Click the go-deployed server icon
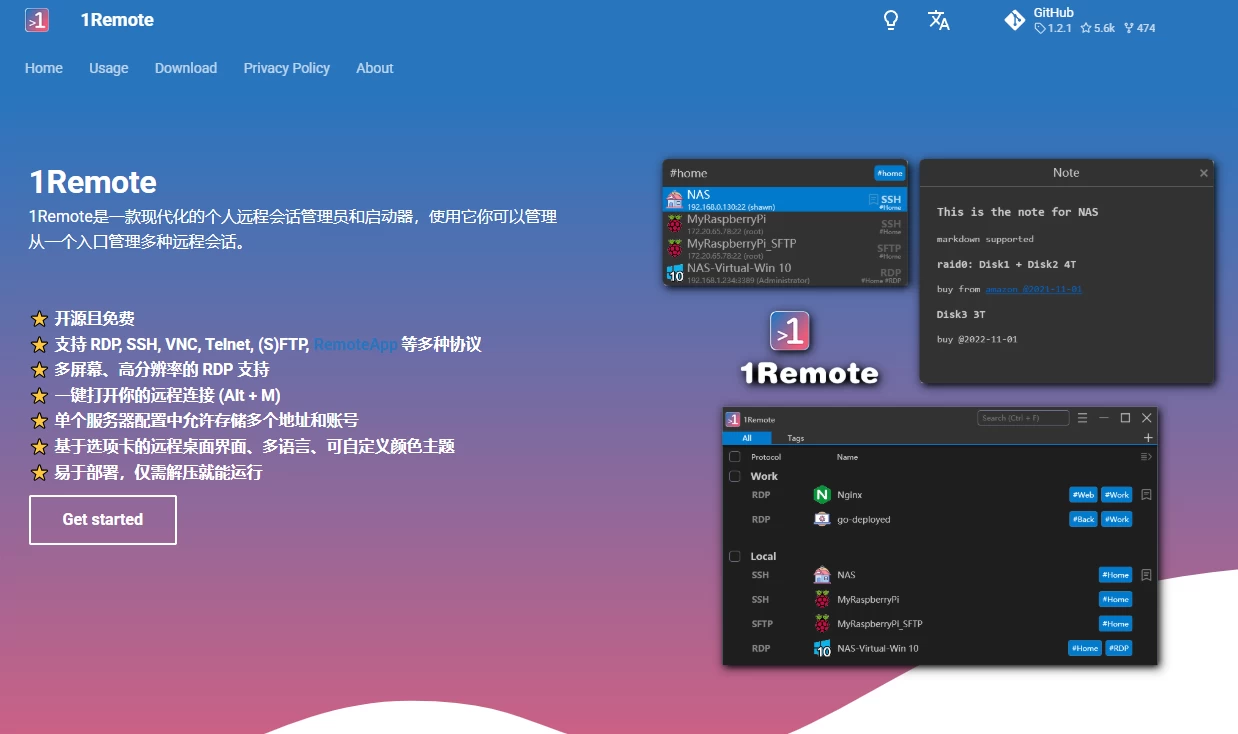Image resolution: width=1238 pixels, height=734 pixels. [x=822, y=519]
